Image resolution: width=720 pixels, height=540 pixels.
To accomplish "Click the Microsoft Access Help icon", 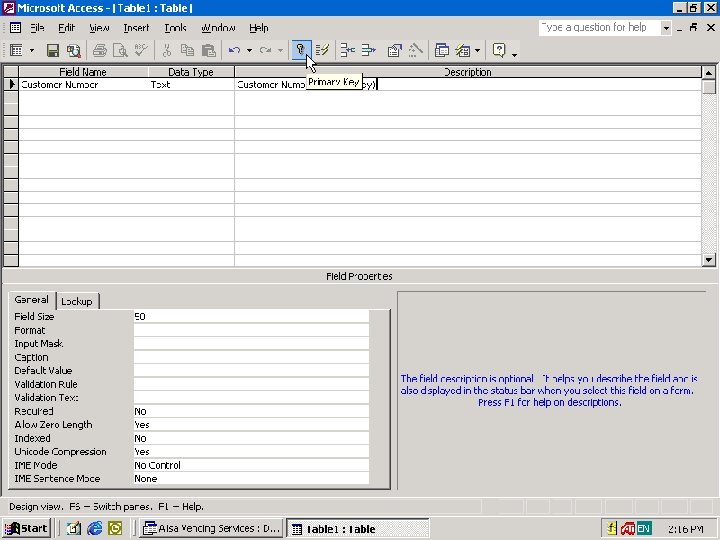I will [499, 50].
